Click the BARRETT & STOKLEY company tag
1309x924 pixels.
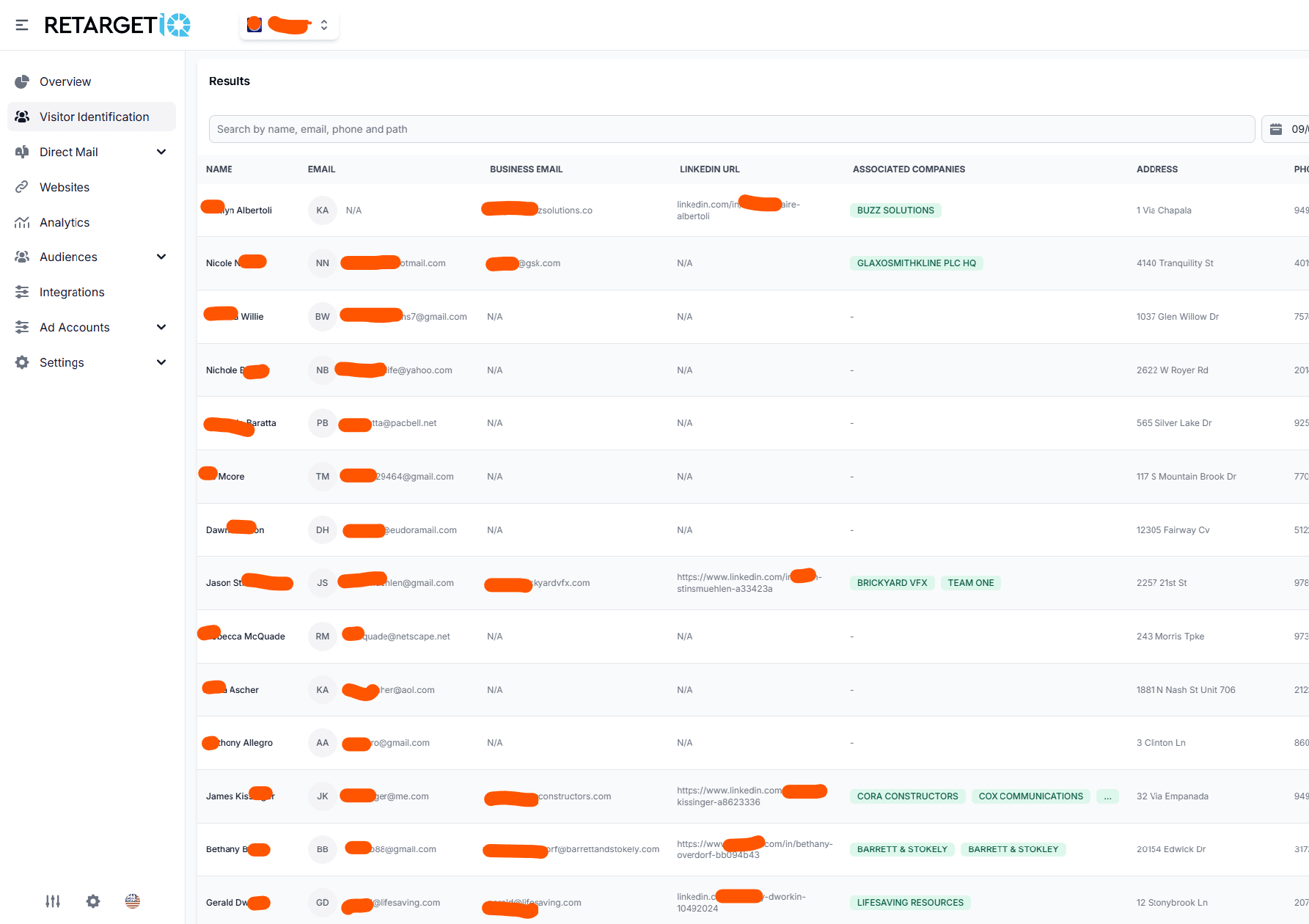[x=1013, y=849]
